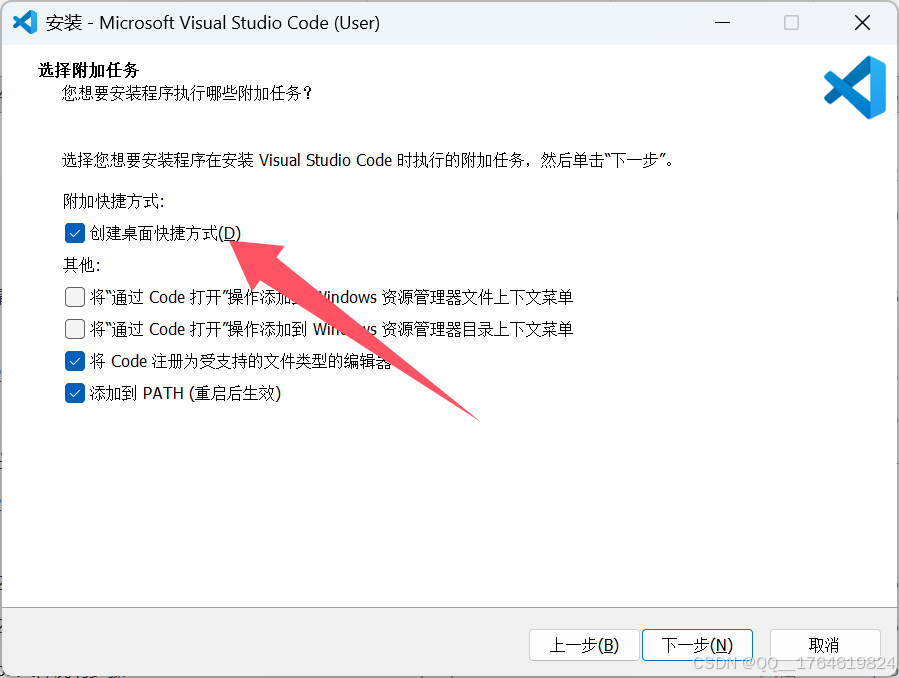Proceed with the 下一步(N) button
This screenshot has height=678, width=899.
(x=697, y=645)
